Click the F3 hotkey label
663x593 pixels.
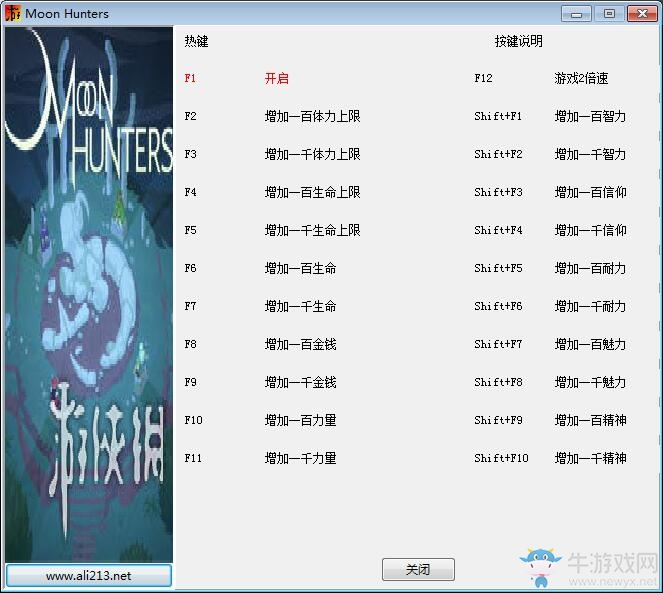[190, 154]
